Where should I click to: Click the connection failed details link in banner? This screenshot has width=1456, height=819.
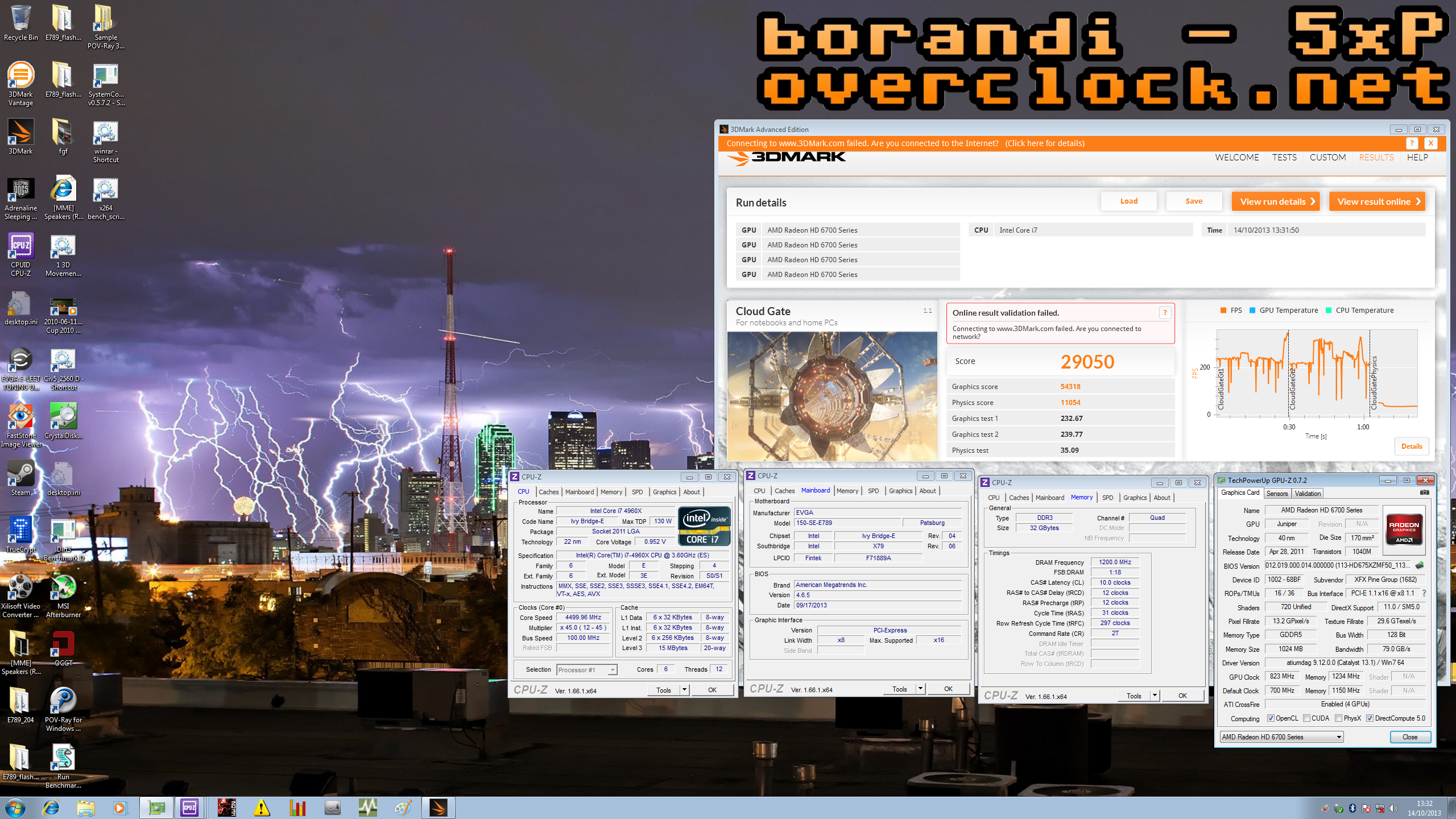pos(1045,143)
